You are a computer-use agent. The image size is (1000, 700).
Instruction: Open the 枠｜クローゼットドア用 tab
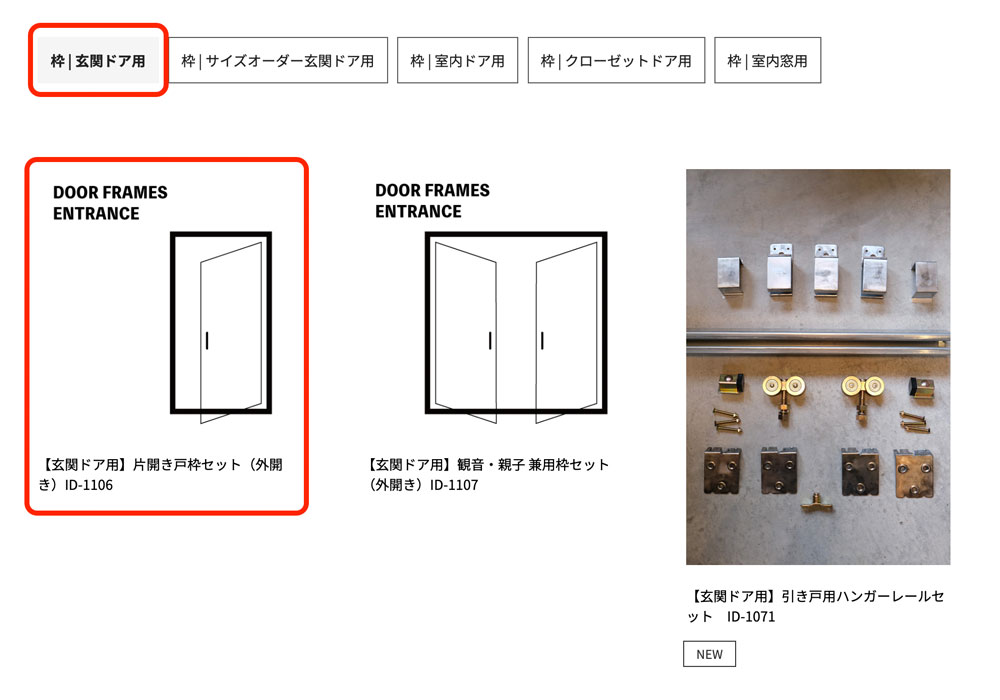click(616, 61)
